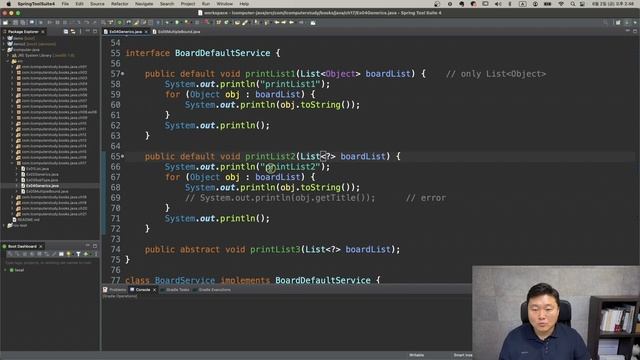Collapse the printList2 method fold marker
The image size is (640, 360).
[122, 156]
